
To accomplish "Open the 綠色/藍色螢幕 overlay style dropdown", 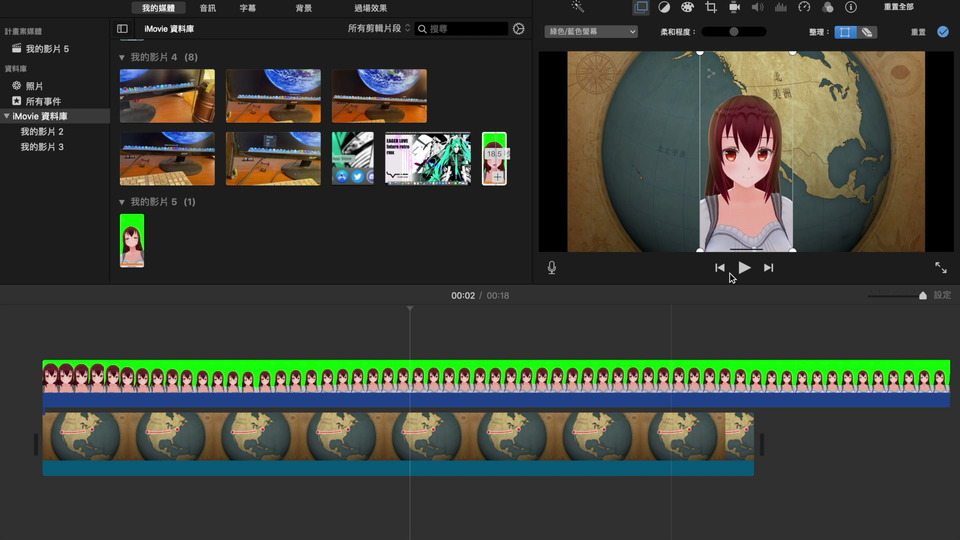I will pyautogui.click(x=591, y=31).
